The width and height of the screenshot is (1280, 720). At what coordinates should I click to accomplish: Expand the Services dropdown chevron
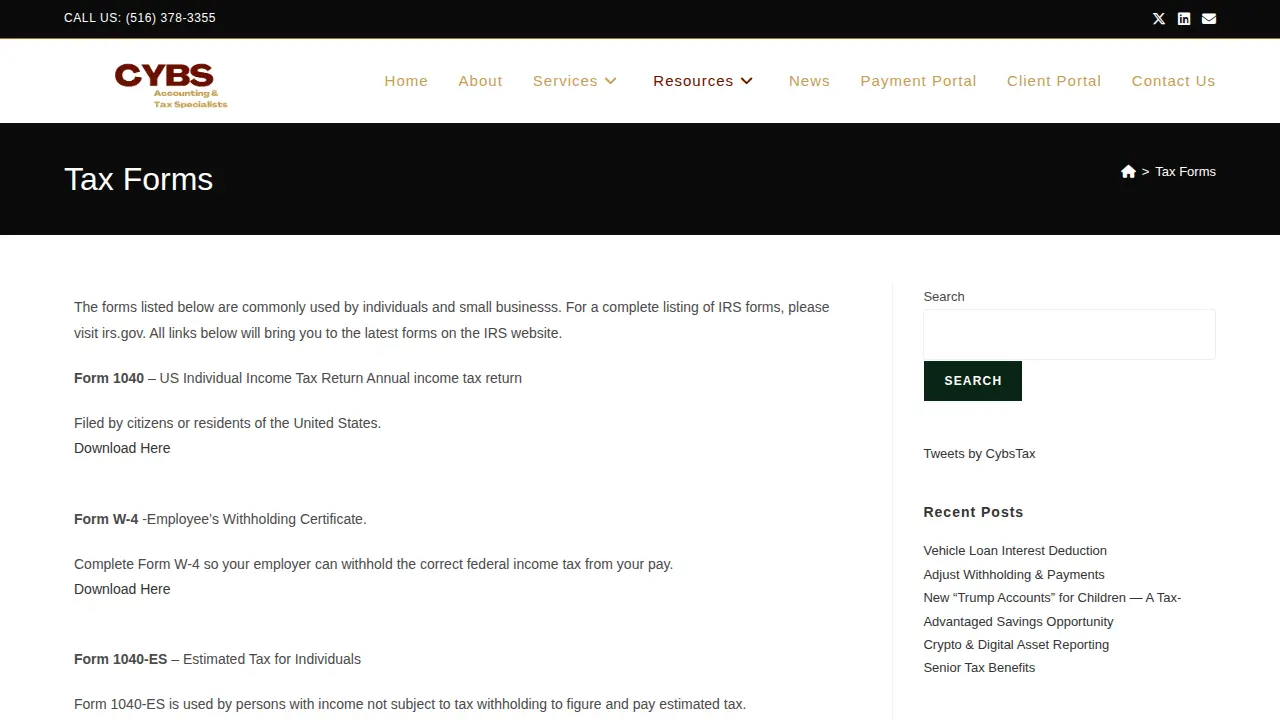click(611, 81)
